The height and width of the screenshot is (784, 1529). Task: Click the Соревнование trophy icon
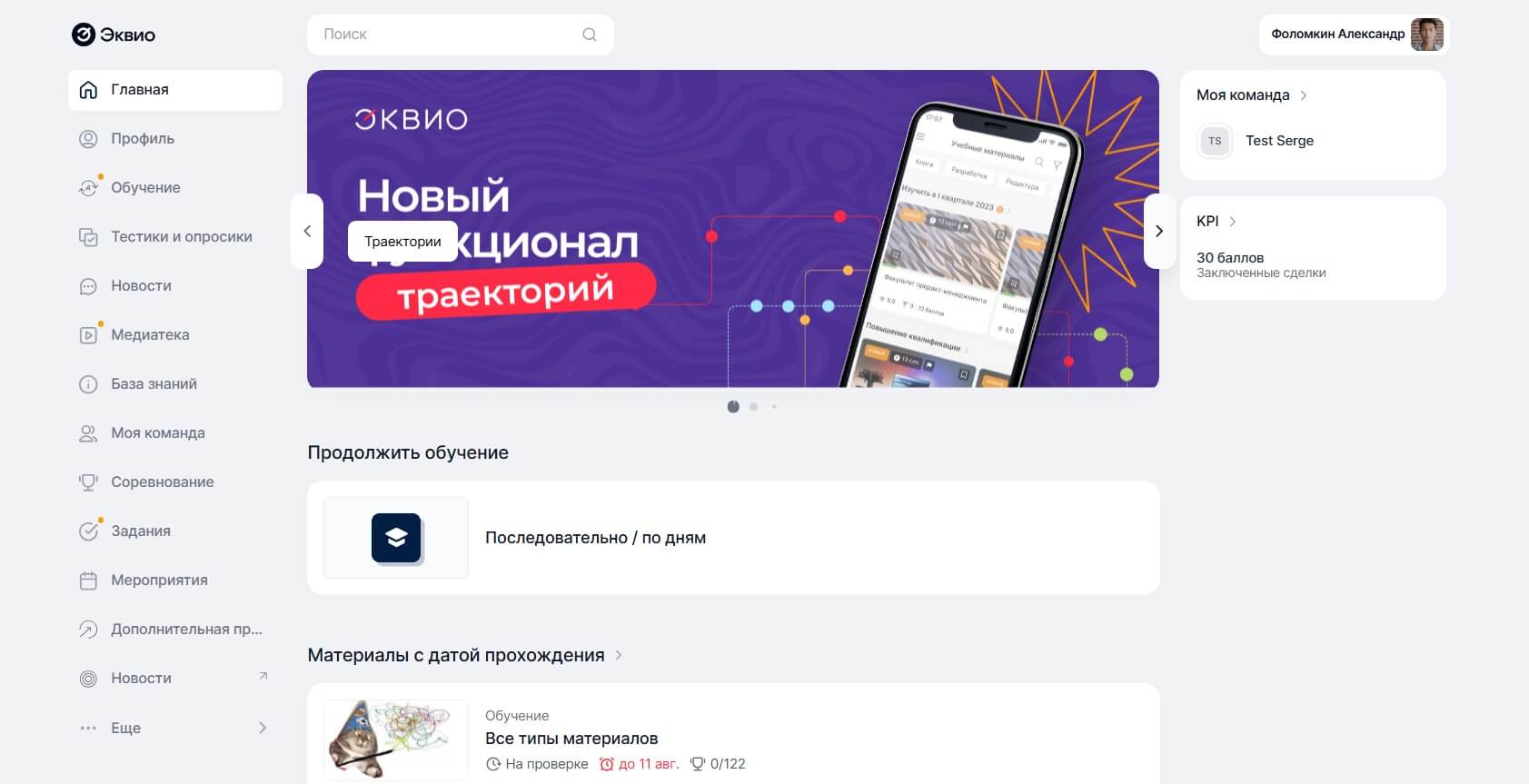click(x=88, y=482)
